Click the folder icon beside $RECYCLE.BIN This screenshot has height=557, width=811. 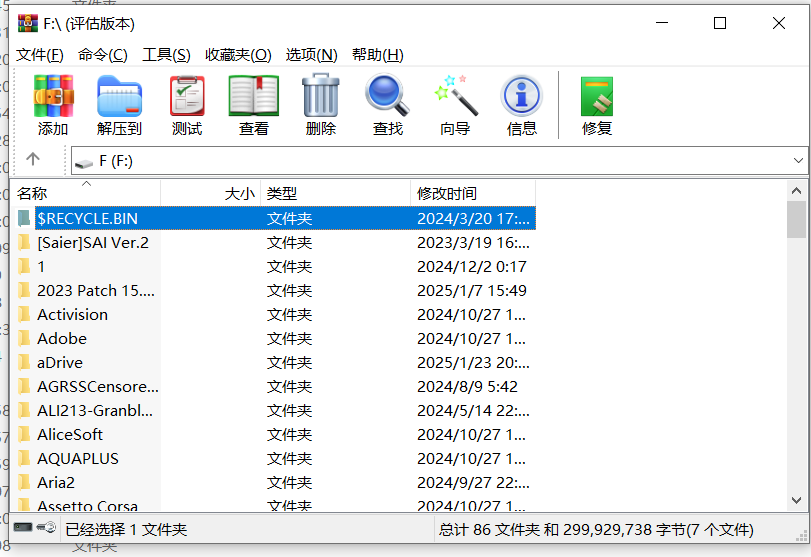(x=24, y=218)
